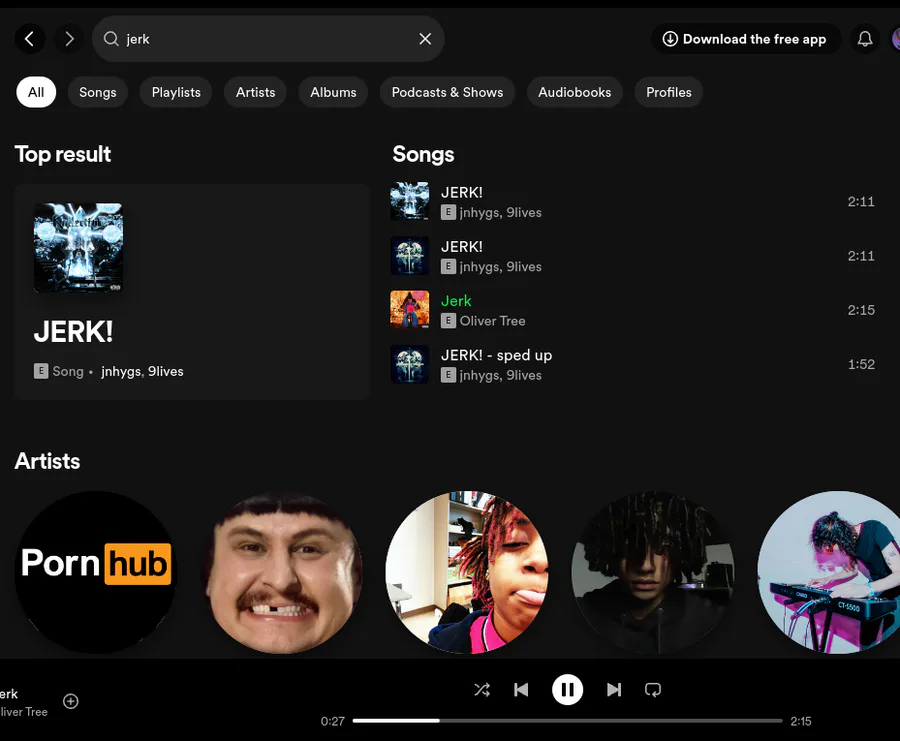The image size is (900, 741).
Task: Select the green 'Jerk' song title
Action: (456, 301)
